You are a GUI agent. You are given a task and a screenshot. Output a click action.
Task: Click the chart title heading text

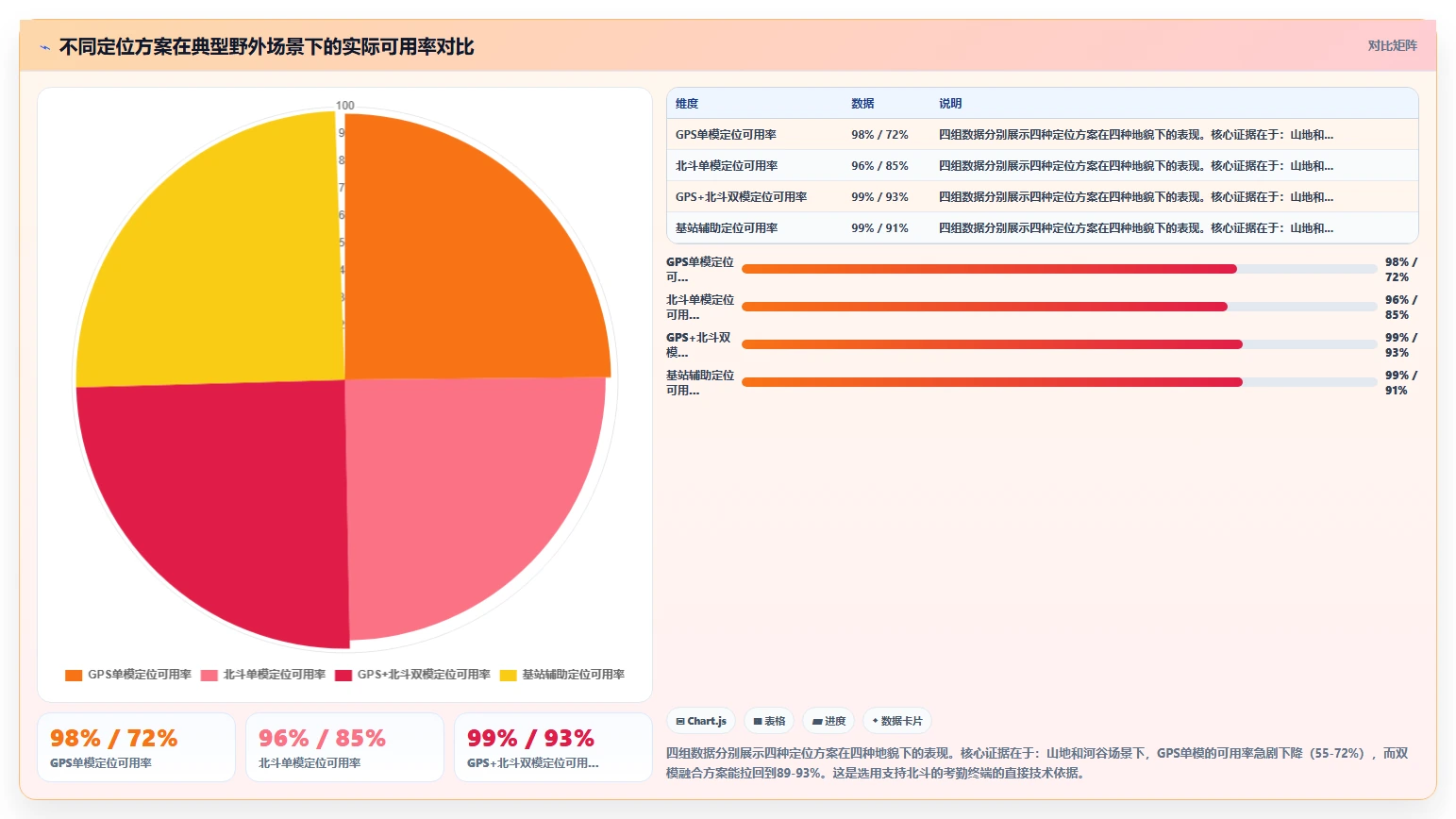[x=266, y=47]
